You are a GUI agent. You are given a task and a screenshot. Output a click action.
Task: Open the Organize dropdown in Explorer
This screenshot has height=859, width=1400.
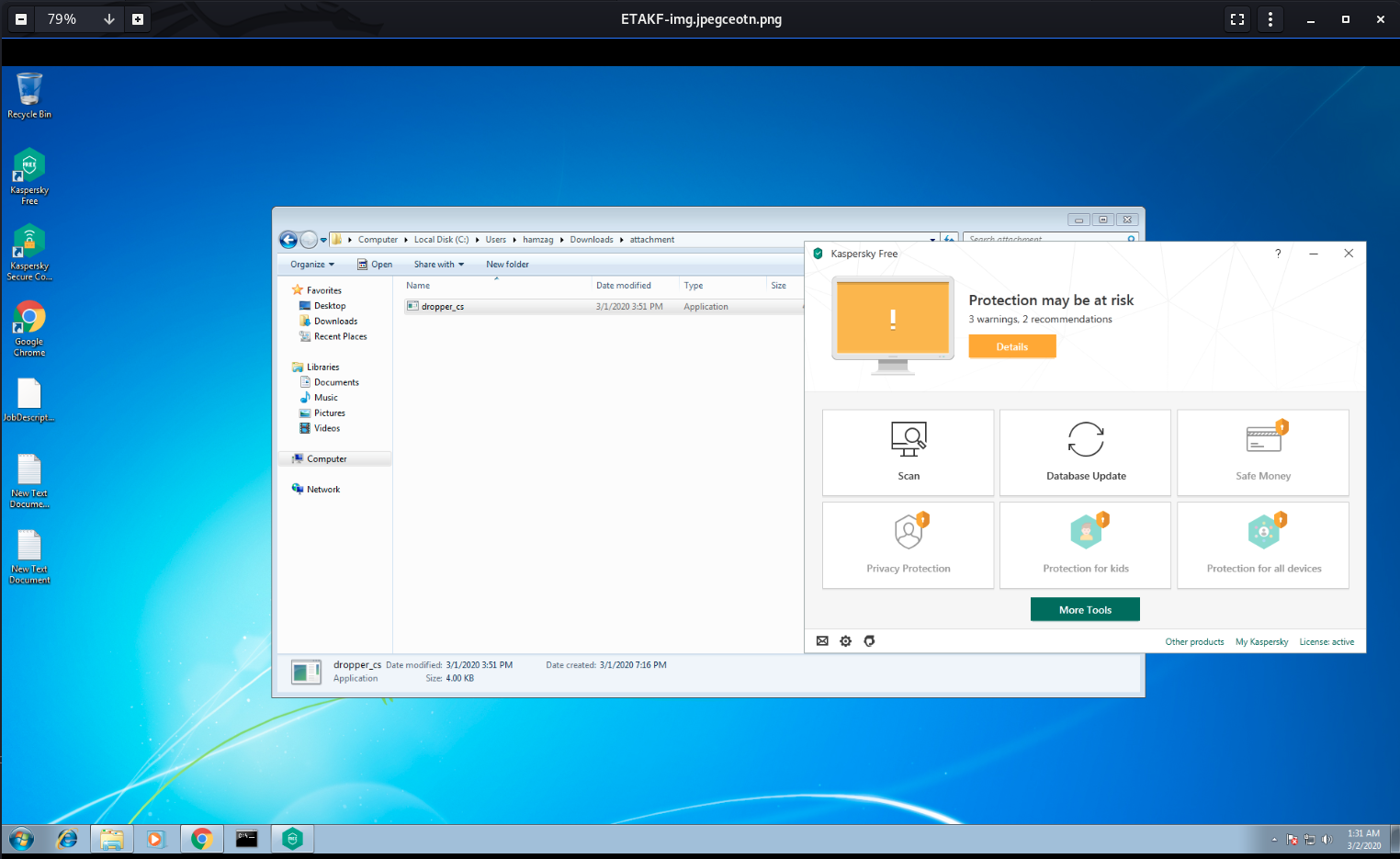click(312, 265)
